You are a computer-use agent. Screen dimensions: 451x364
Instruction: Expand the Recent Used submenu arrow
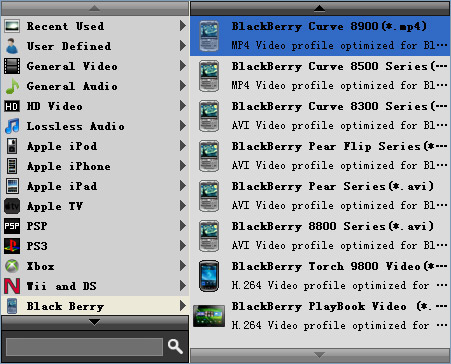tap(182, 26)
